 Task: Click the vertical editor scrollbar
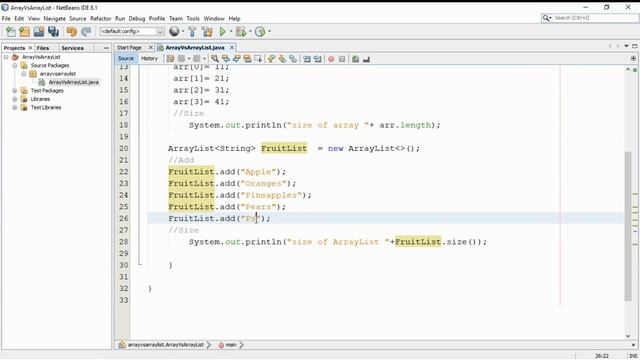pos(628,227)
